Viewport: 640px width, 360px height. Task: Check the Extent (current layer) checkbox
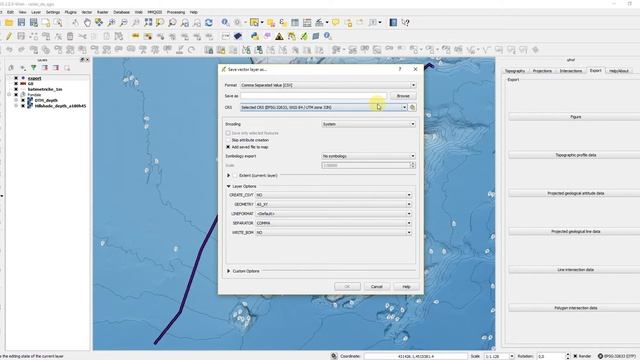(235, 176)
